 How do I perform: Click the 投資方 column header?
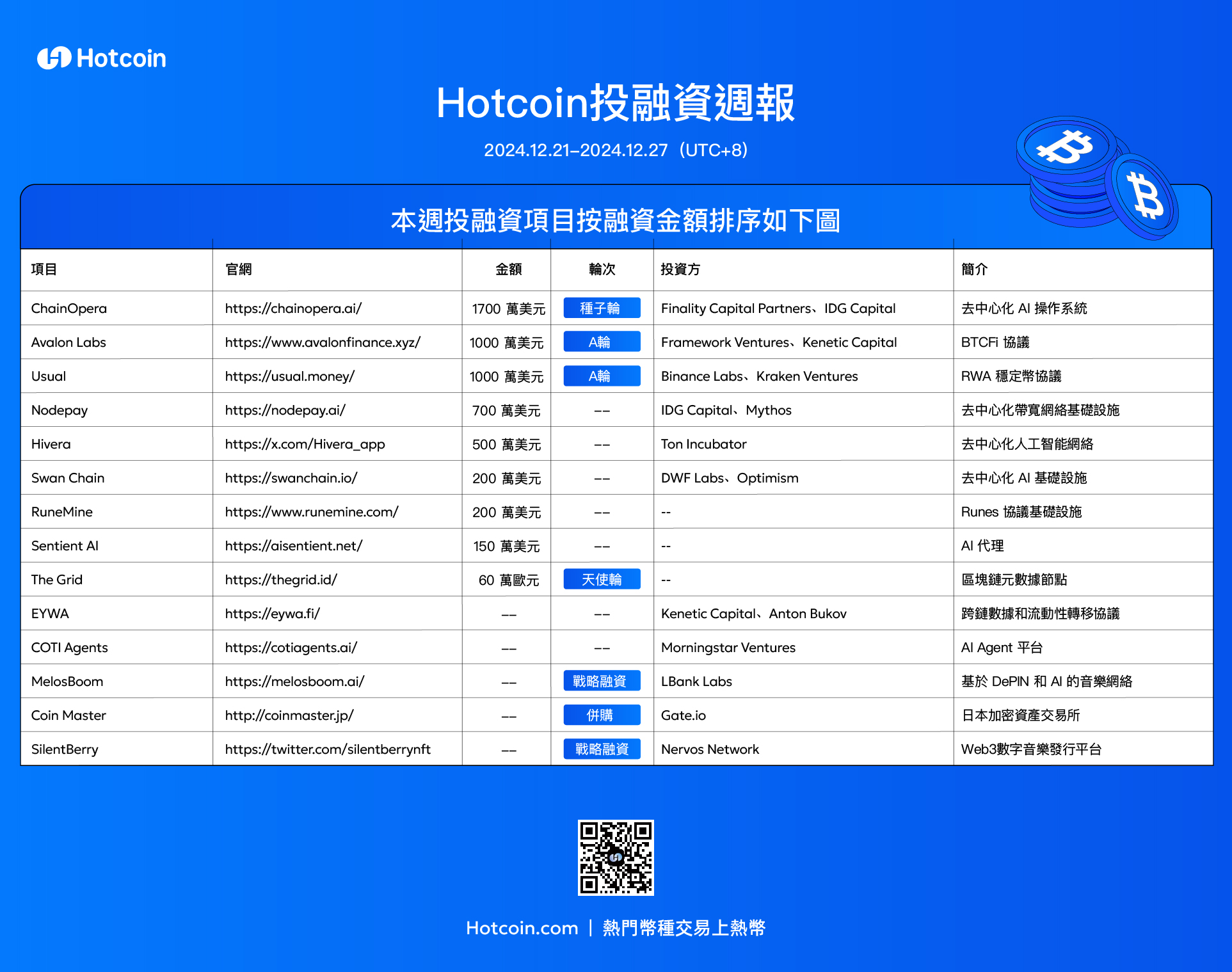(680, 269)
